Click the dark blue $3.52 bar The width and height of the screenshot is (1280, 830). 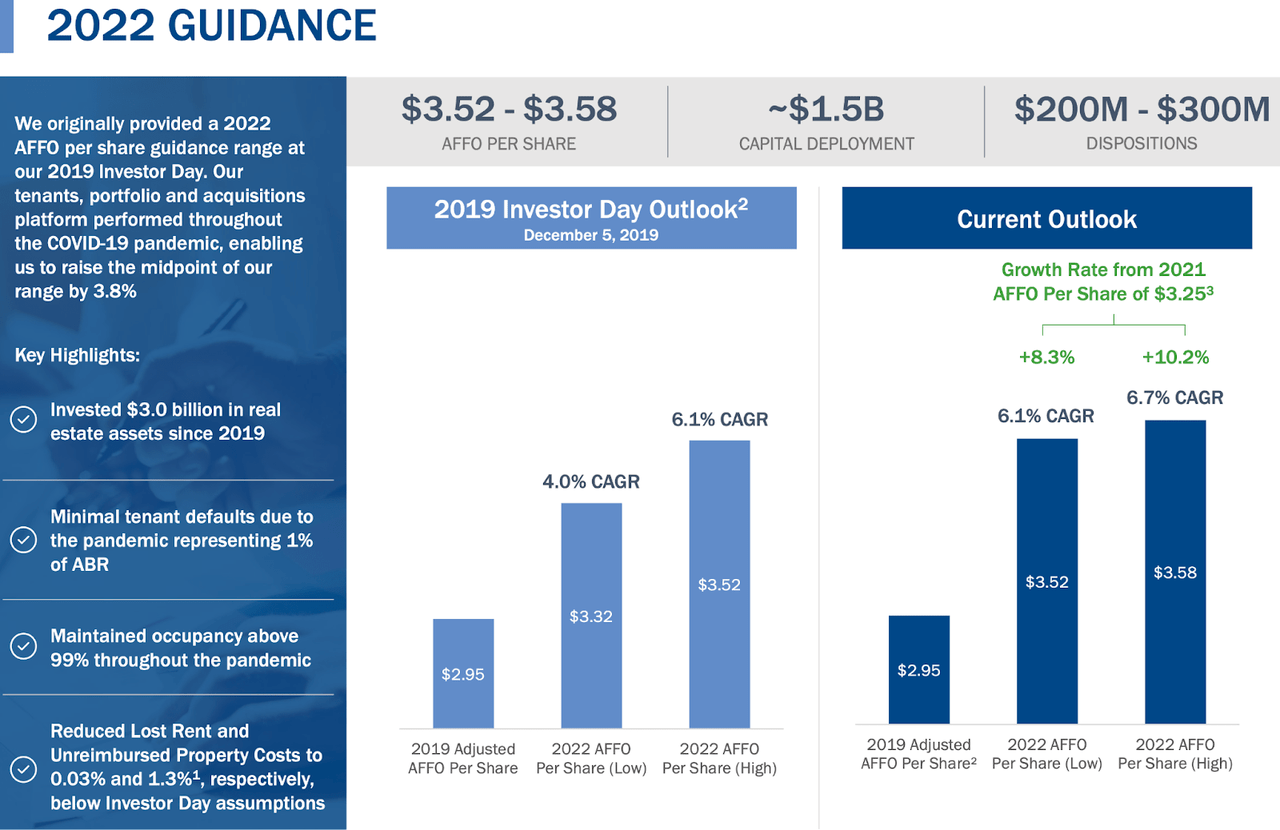(1047, 581)
